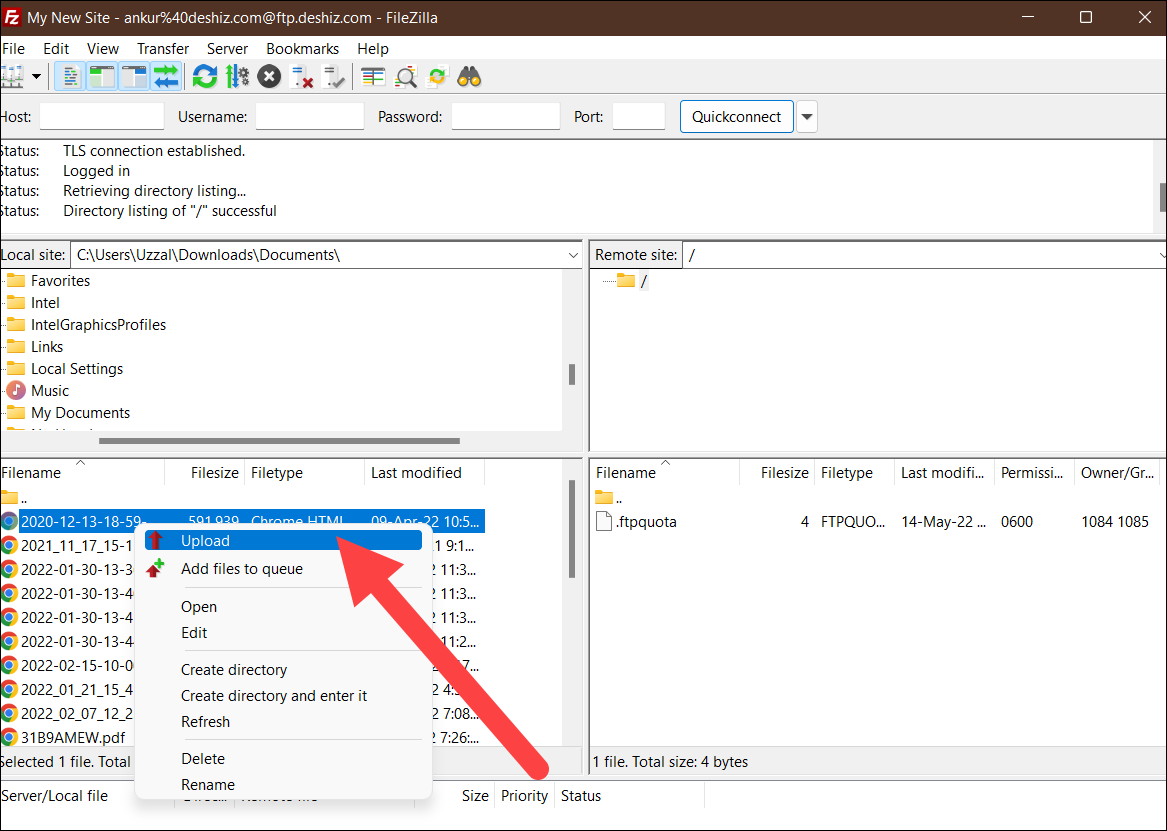The width and height of the screenshot is (1167, 831).
Task: Click the refresh file lists icon
Action: (x=205, y=77)
